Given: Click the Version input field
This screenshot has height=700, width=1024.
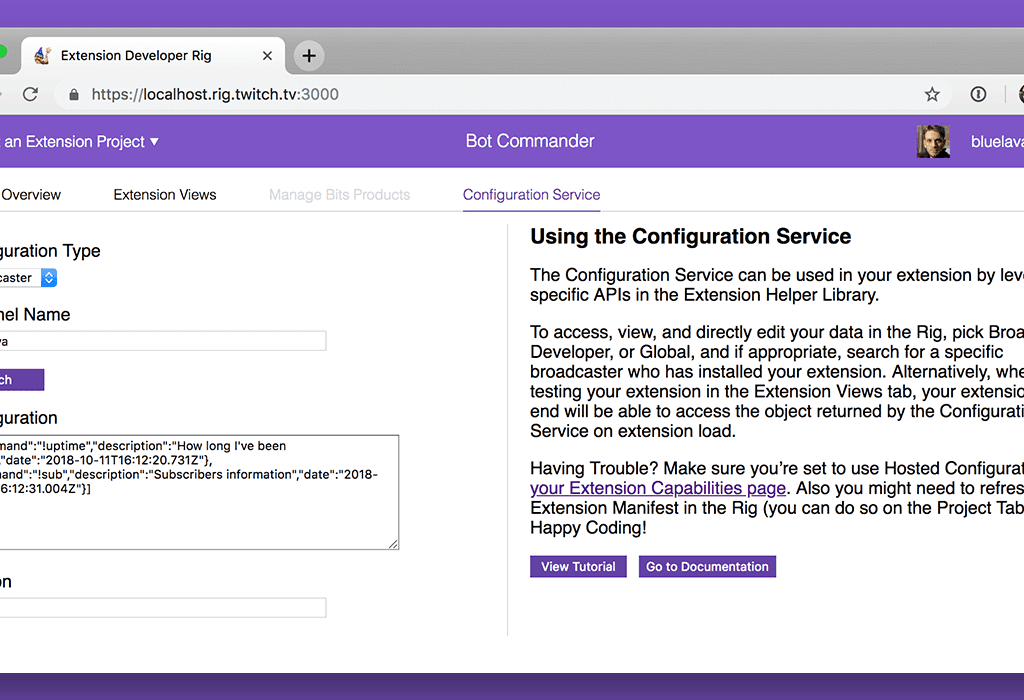Looking at the screenshot, I should pos(163,608).
